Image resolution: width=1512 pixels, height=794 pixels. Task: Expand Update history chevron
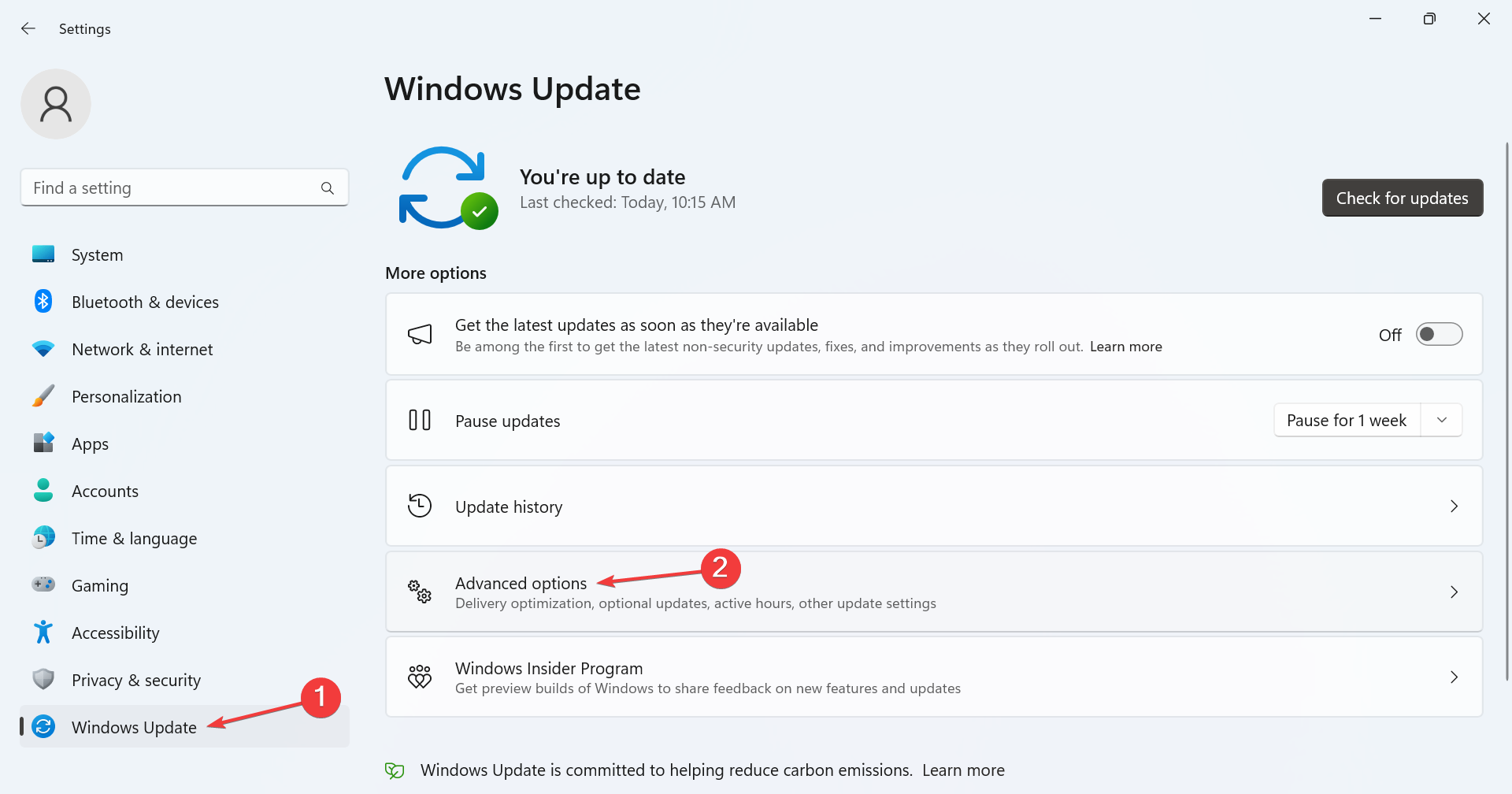1454,506
